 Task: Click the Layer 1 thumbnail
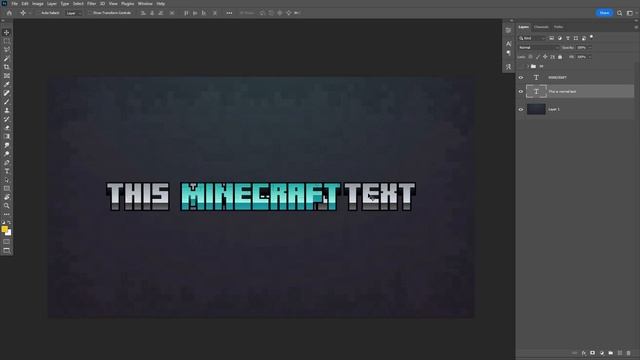[536, 109]
